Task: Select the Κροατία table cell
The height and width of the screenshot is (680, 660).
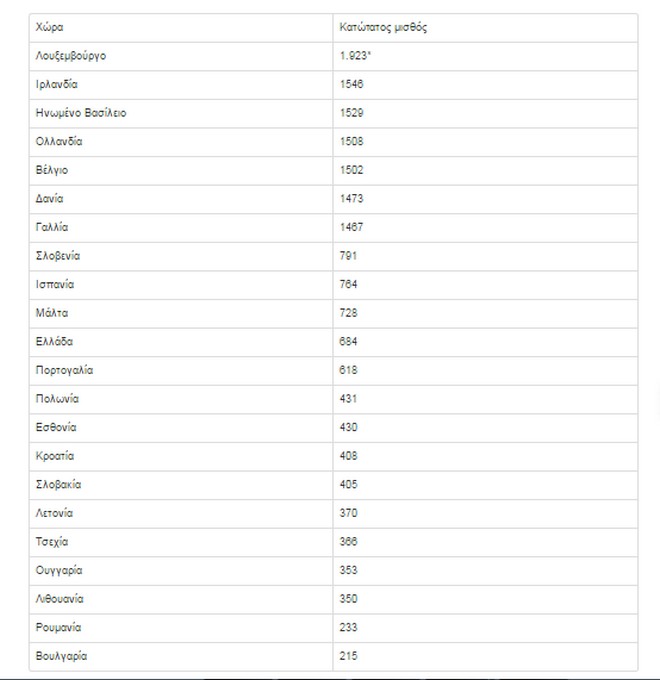Action: [x=55, y=456]
